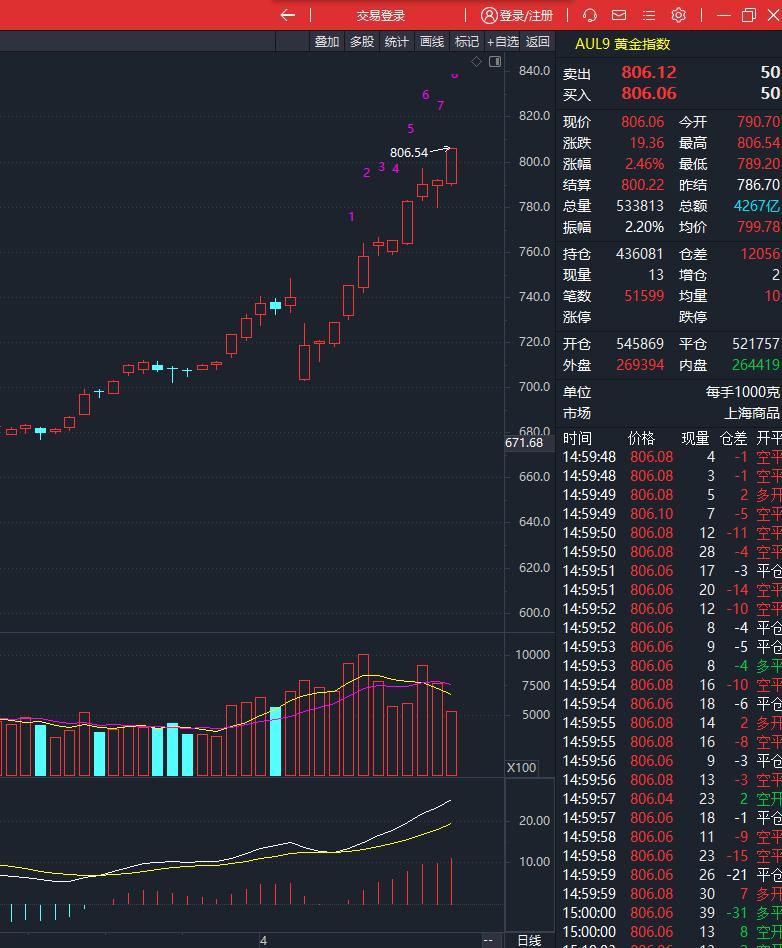This screenshot has height=948, width=782.
Task: Open customer service headset icon
Action: (590, 15)
